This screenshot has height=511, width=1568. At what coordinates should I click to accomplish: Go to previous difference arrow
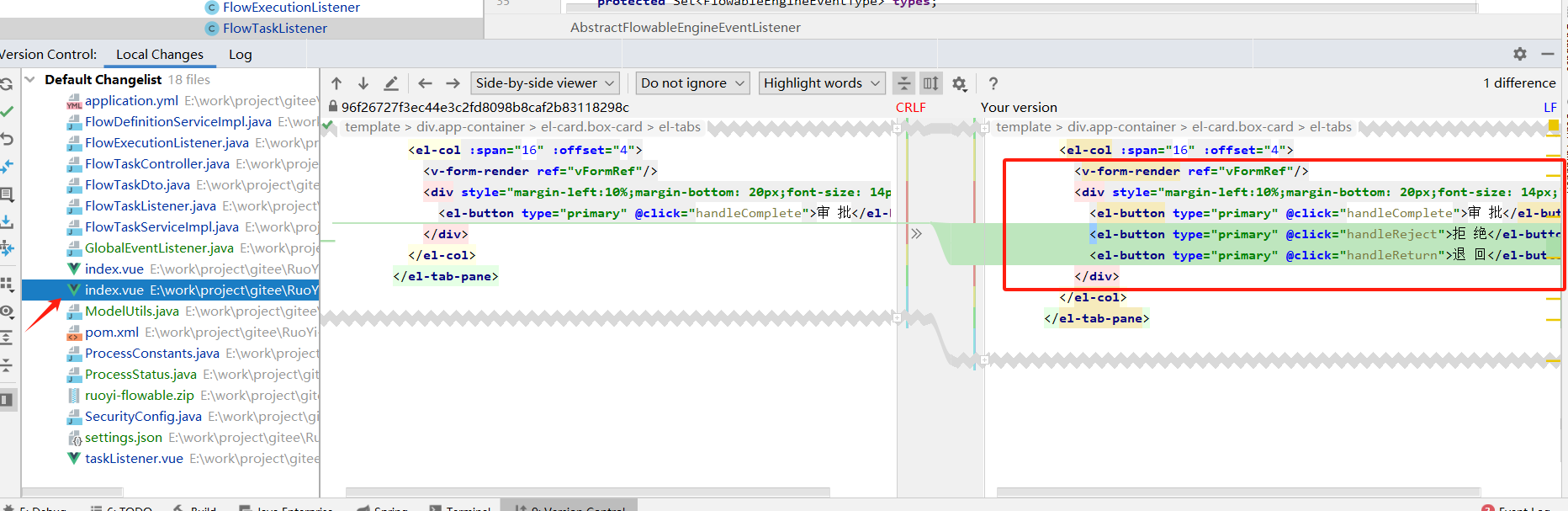(x=336, y=83)
